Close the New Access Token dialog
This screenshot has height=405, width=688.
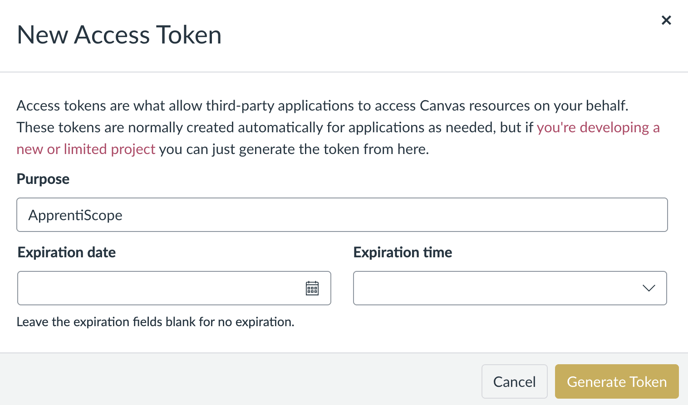pyautogui.click(x=666, y=20)
